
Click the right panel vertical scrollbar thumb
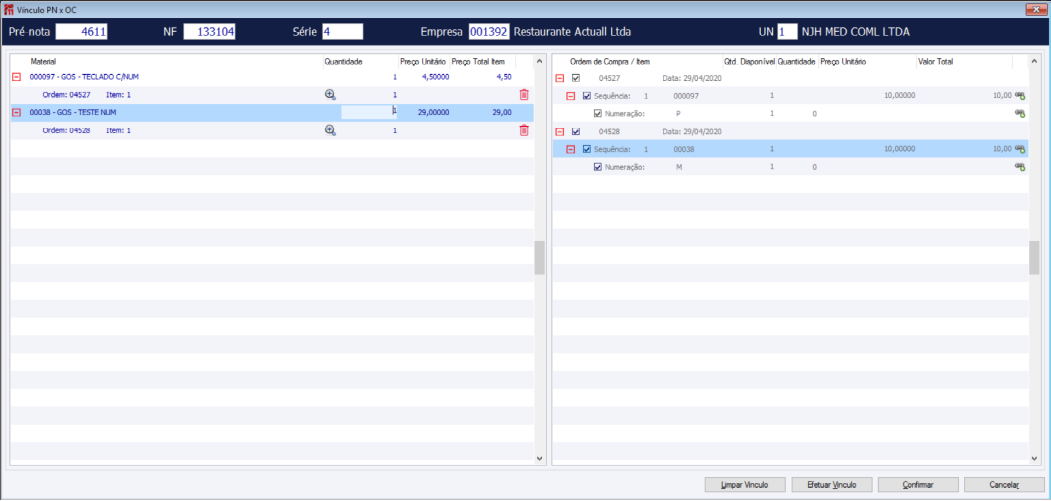pos(1034,258)
